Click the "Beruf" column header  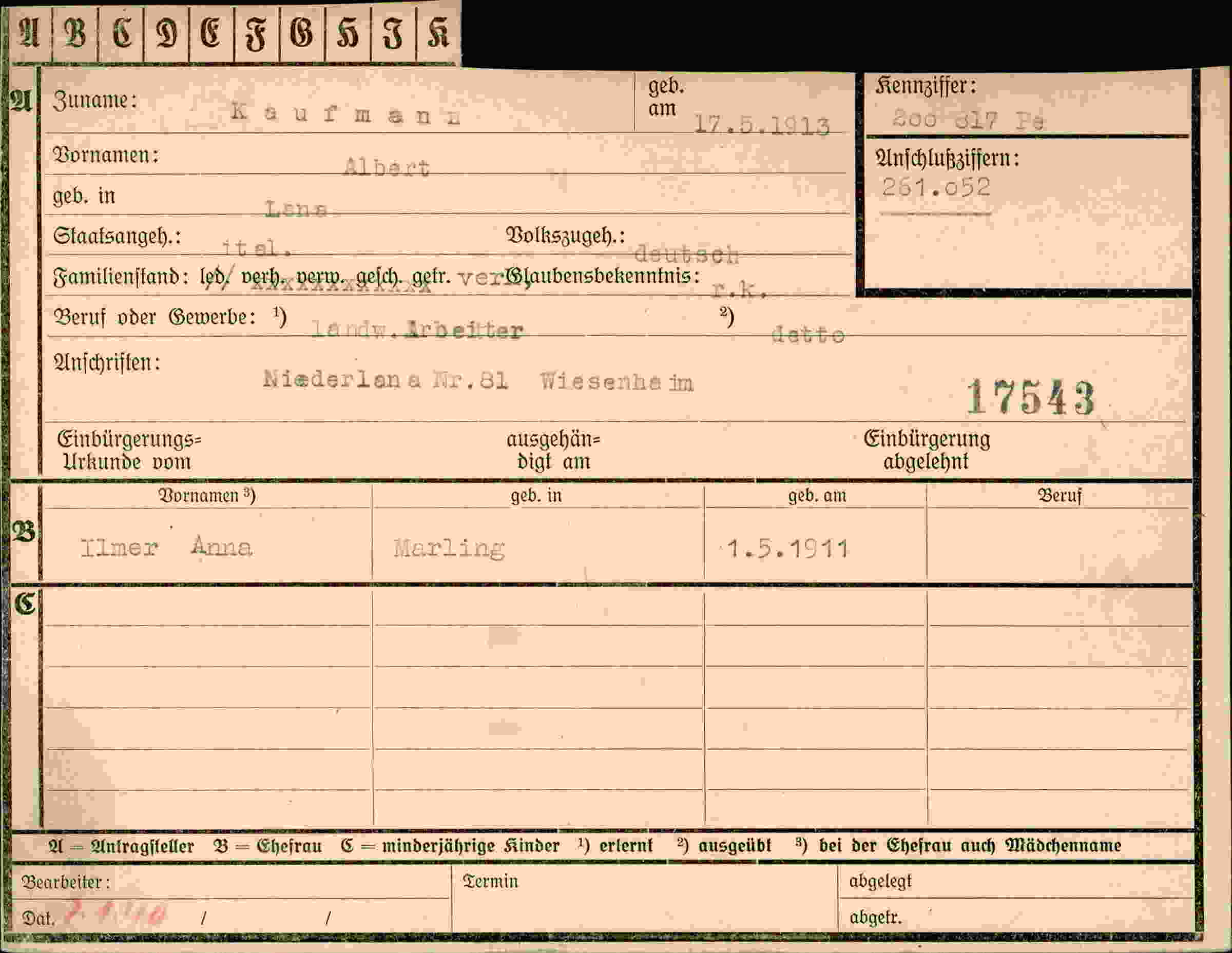click(x=1060, y=496)
